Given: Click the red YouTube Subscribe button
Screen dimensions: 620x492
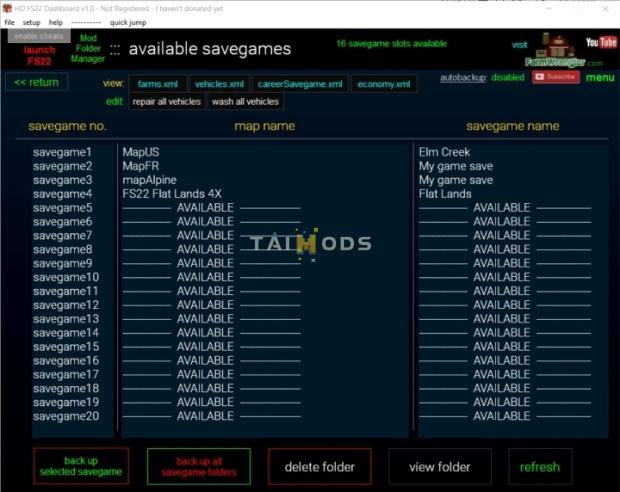Looking at the screenshot, I should click(x=556, y=77).
